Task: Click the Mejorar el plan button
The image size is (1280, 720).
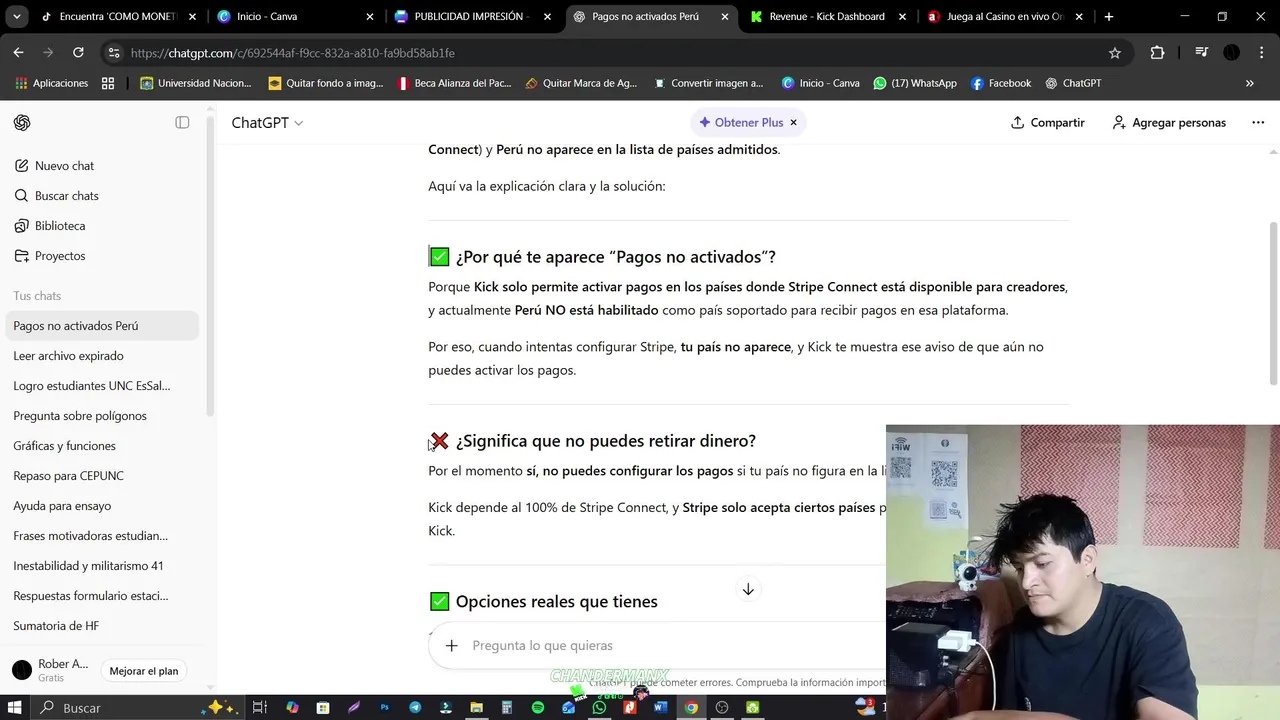Action: click(144, 671)
